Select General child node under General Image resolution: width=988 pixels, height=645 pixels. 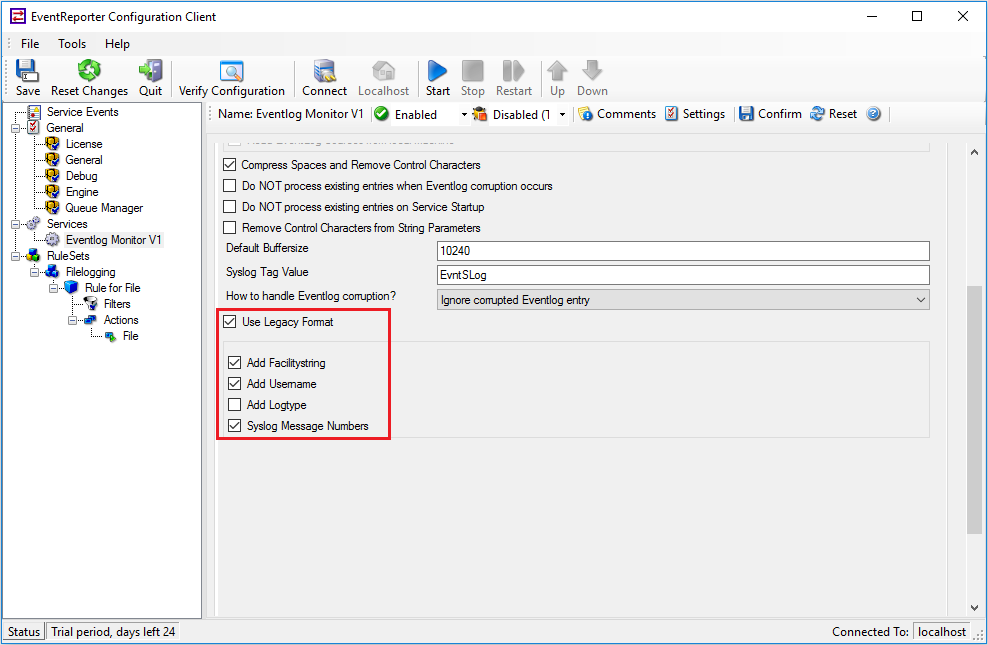[84, 160]
